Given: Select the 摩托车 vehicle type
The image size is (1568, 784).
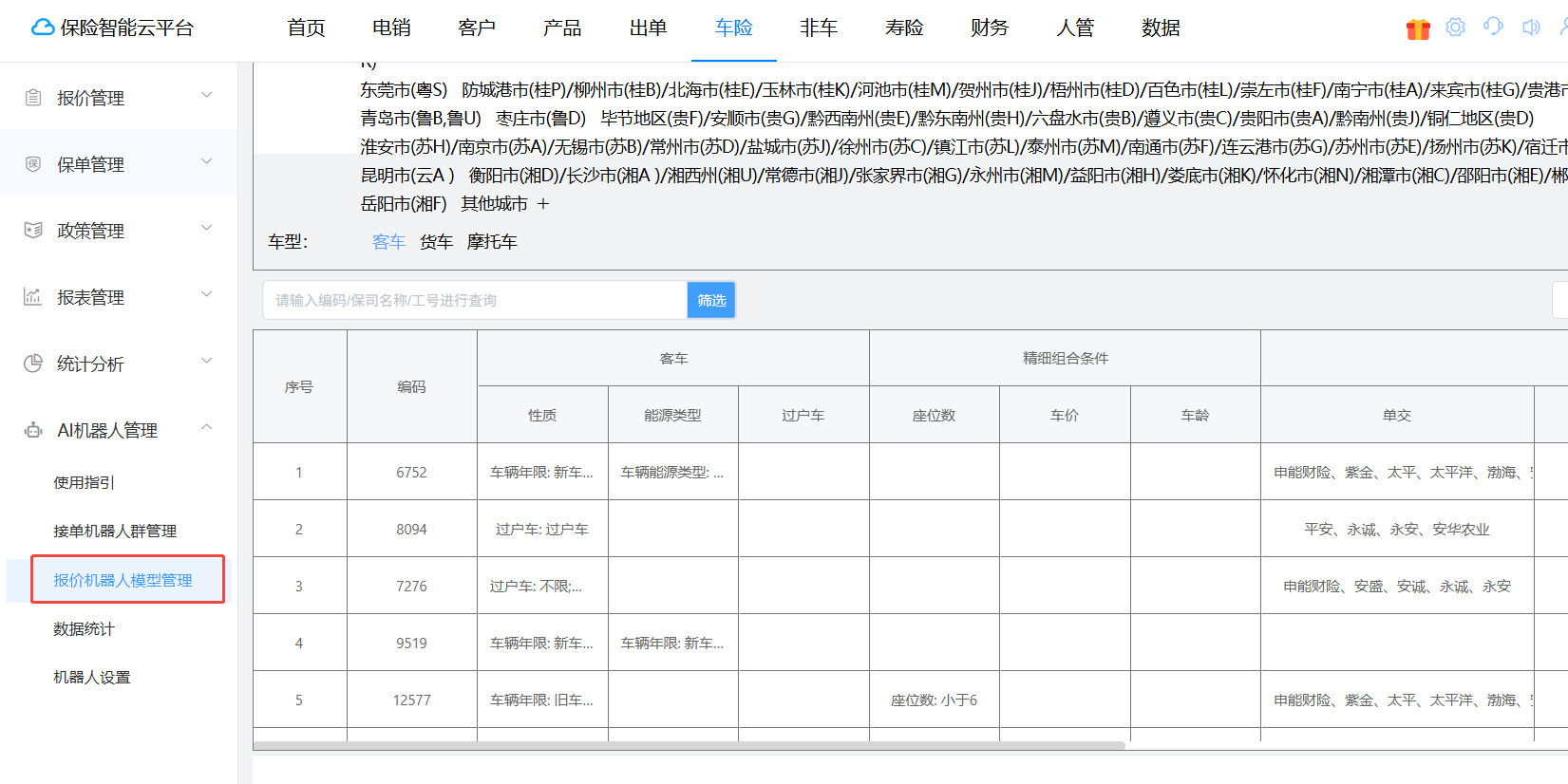Looking at the screenshot, I should click(x=492, y=242).
